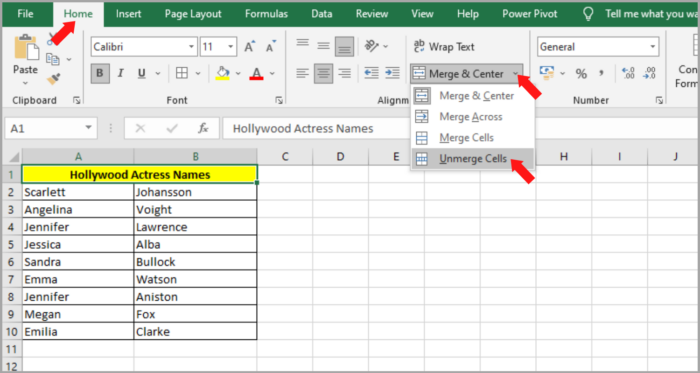Viewport: 700px width, 373px height.
Task: Open Number format dialog launcher
Action: pos(659,101)
